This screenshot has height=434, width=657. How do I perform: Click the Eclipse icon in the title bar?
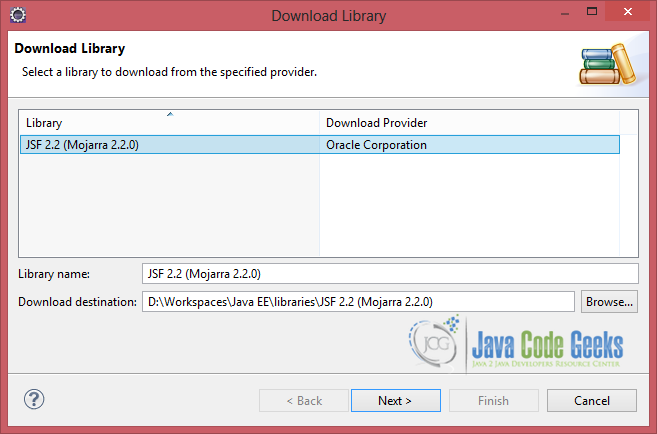pos(18,16)
